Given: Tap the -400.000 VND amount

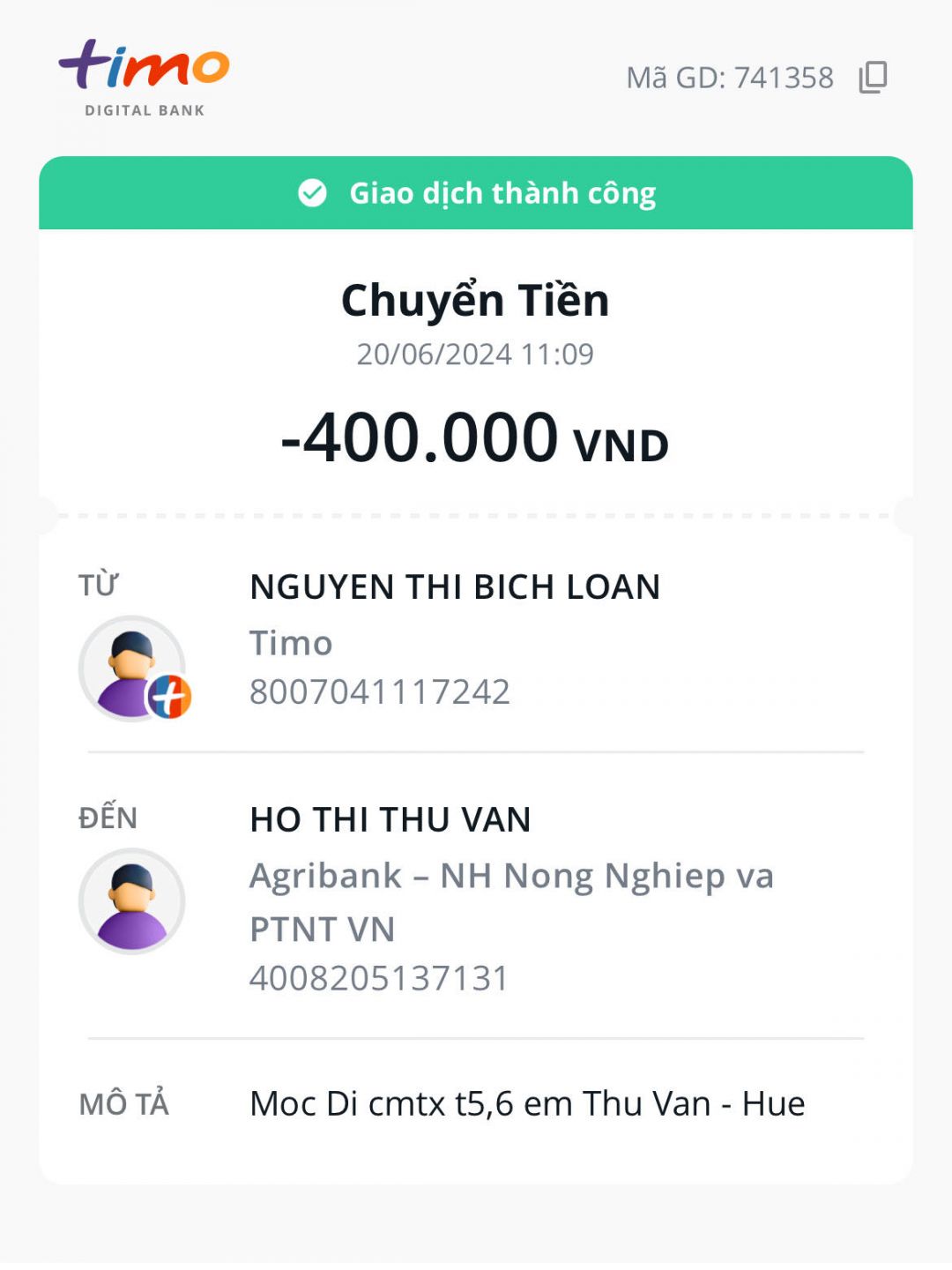Looking at the screenshot, I should click(x=475, y=438).
